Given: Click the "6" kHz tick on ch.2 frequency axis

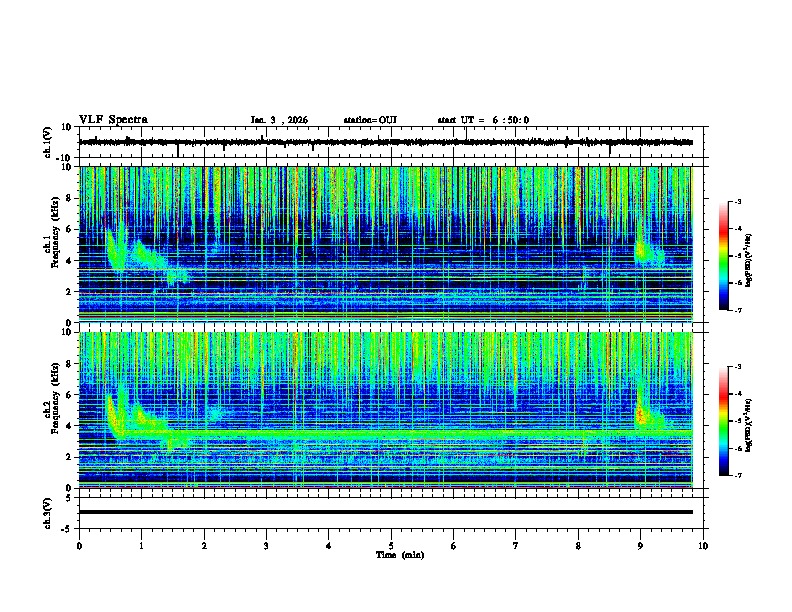Looking at the screenshot, I should point(70,395).
